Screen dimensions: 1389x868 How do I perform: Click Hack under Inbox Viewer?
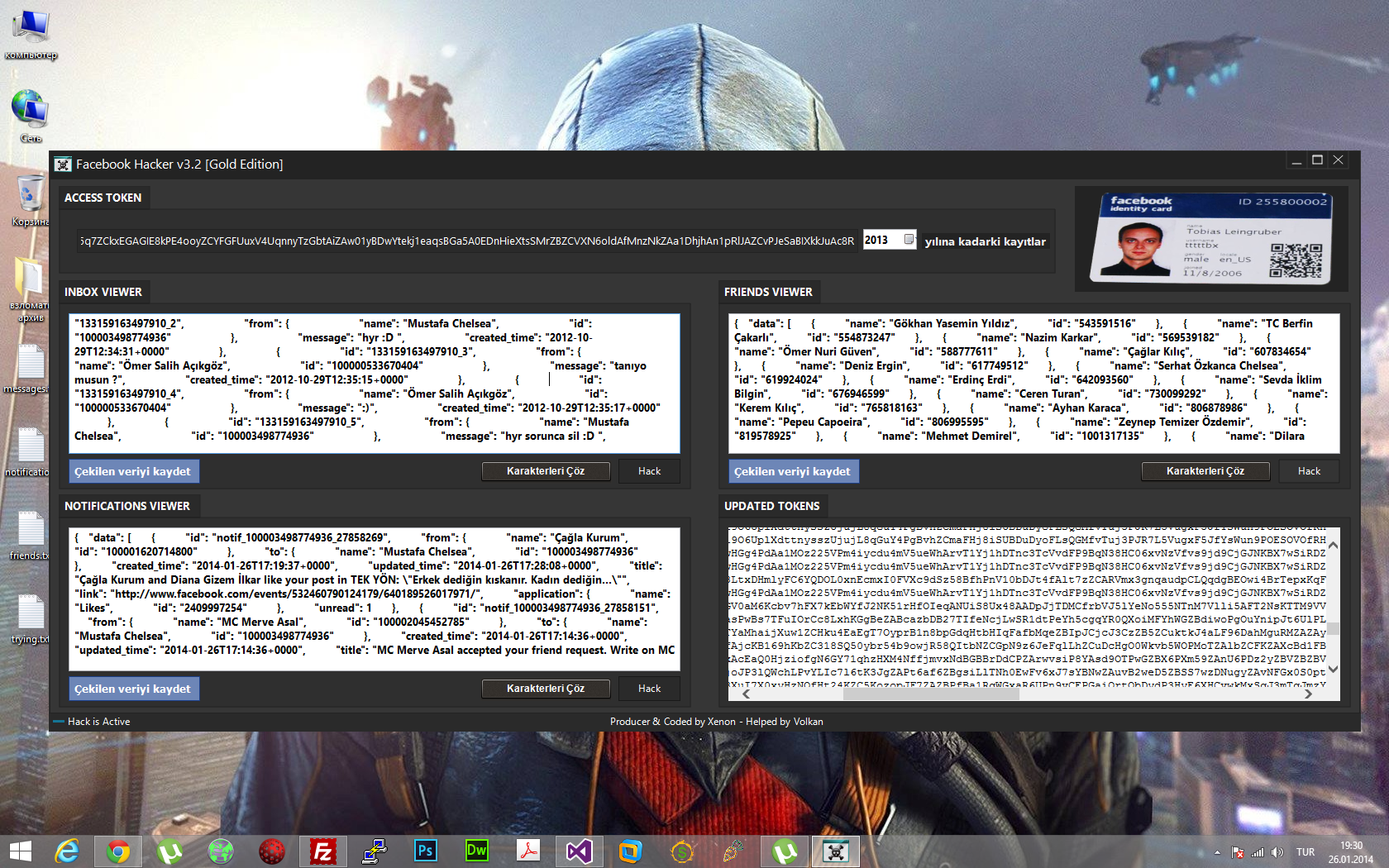pyautogui.click(x=649, y=471)
